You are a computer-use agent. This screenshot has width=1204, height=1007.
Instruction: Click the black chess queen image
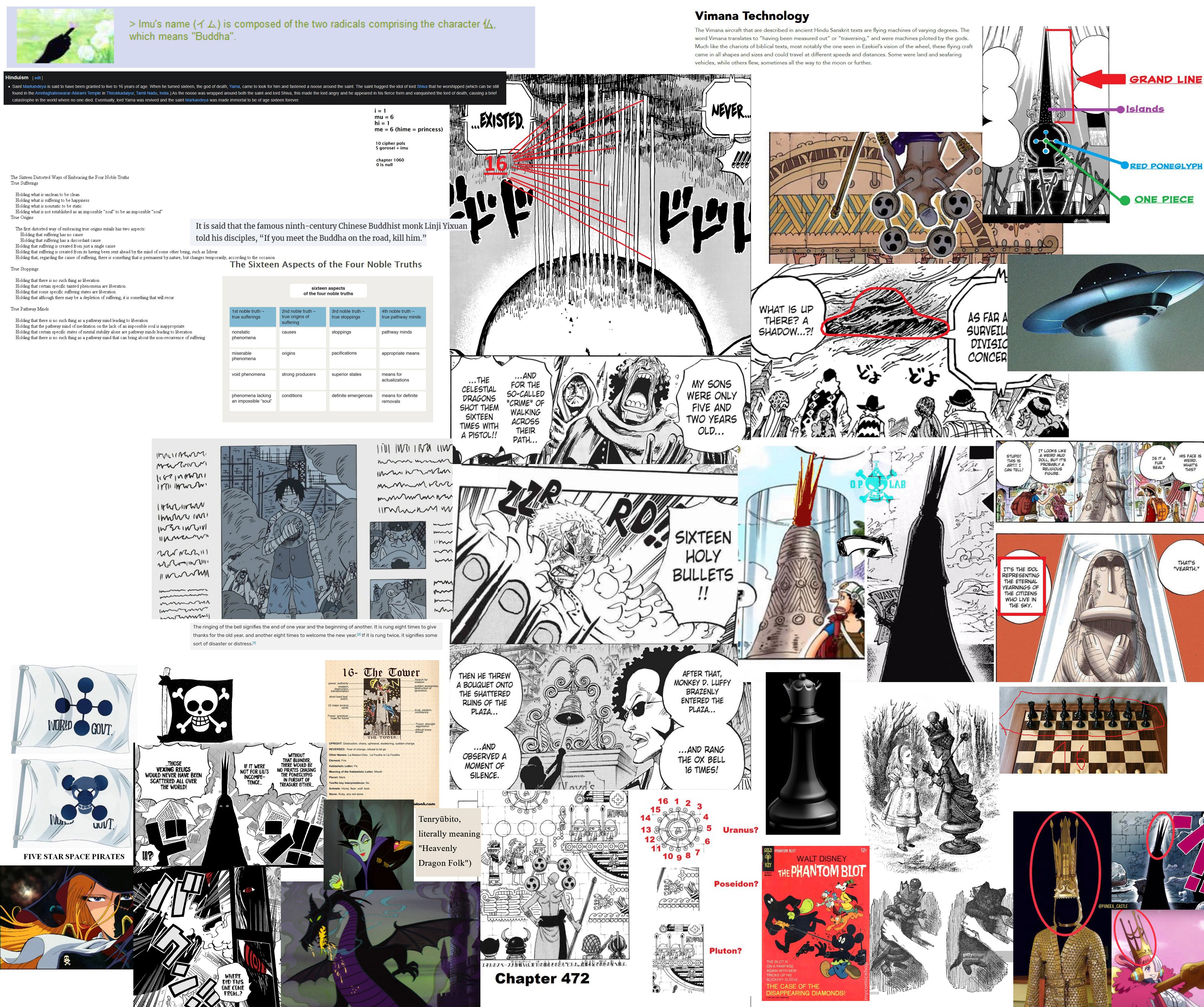coord(803,752)
